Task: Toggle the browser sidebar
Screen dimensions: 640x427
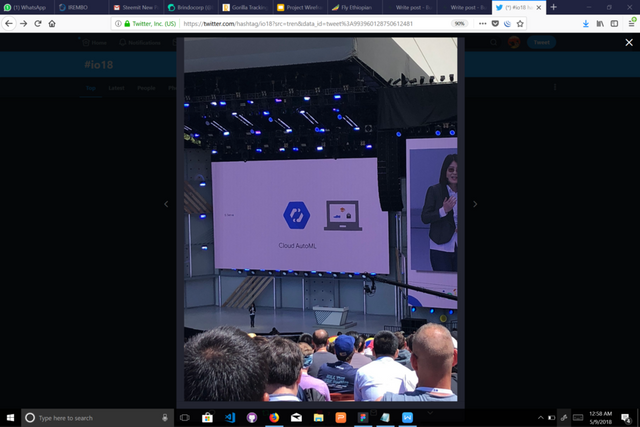Action: [x=614, y=24]
